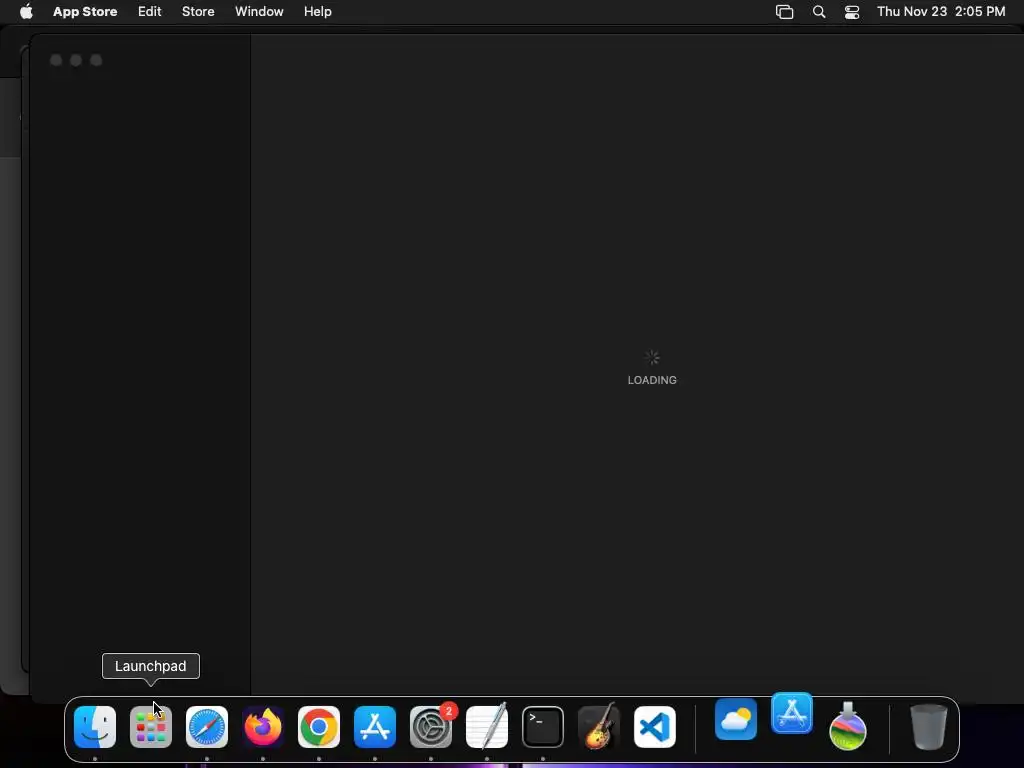Open the Trash in the Dock
This screenshot has width=1024, height=768.
(928, 727)
